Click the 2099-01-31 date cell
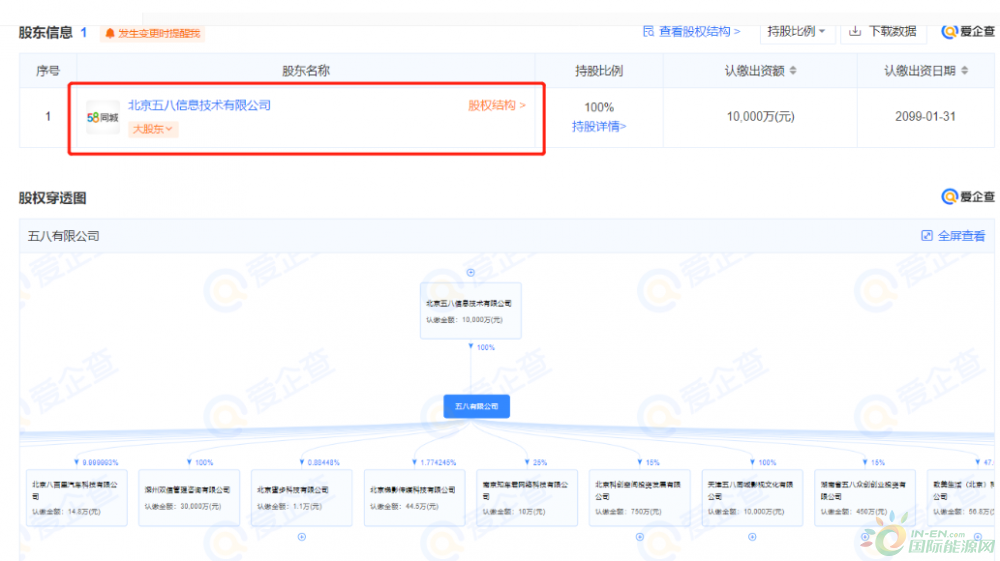The image size is (1000, 561). tap(925, 117)
